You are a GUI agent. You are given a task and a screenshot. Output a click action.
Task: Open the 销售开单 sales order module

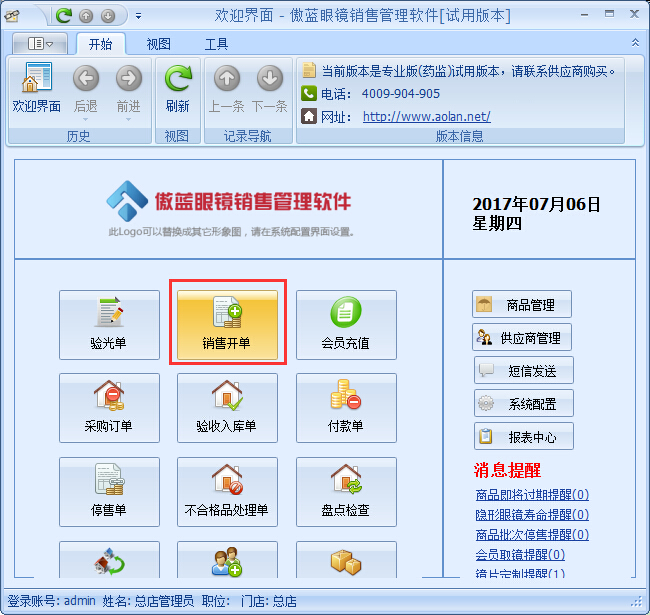[x=227, y=325]
